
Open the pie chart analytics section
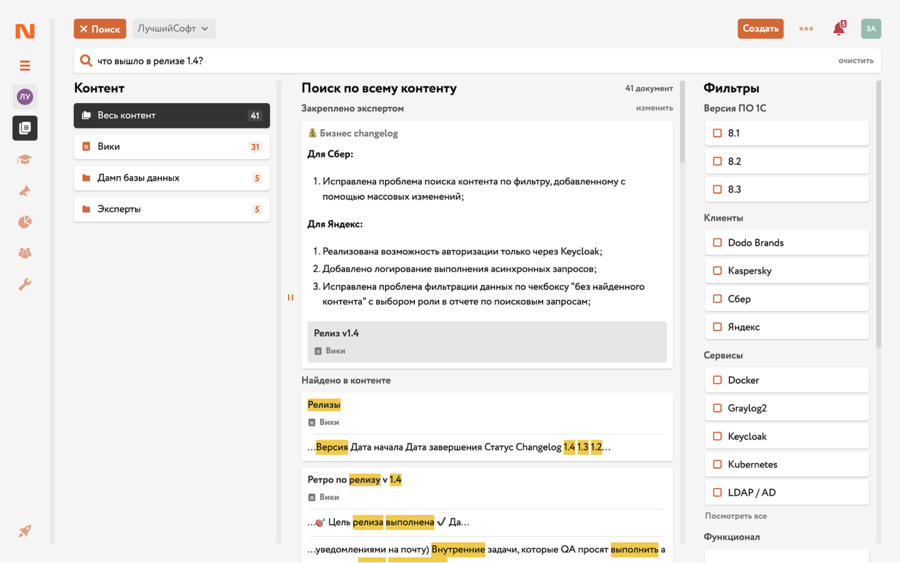click(x=25, y=222)
